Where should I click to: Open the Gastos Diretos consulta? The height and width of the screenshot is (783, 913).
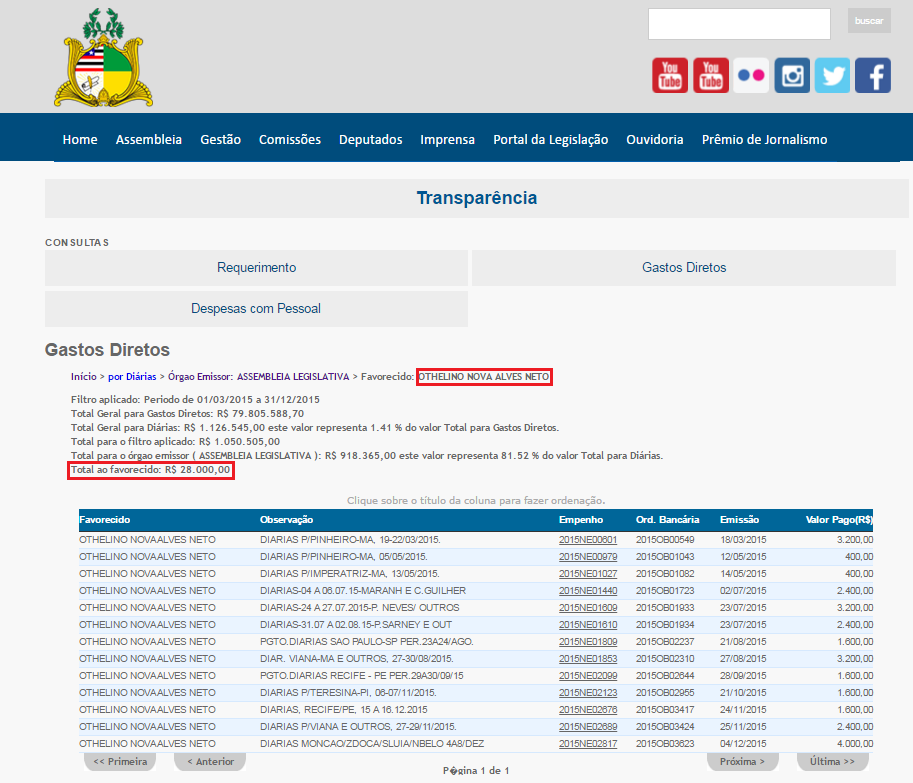coord(684,268)
